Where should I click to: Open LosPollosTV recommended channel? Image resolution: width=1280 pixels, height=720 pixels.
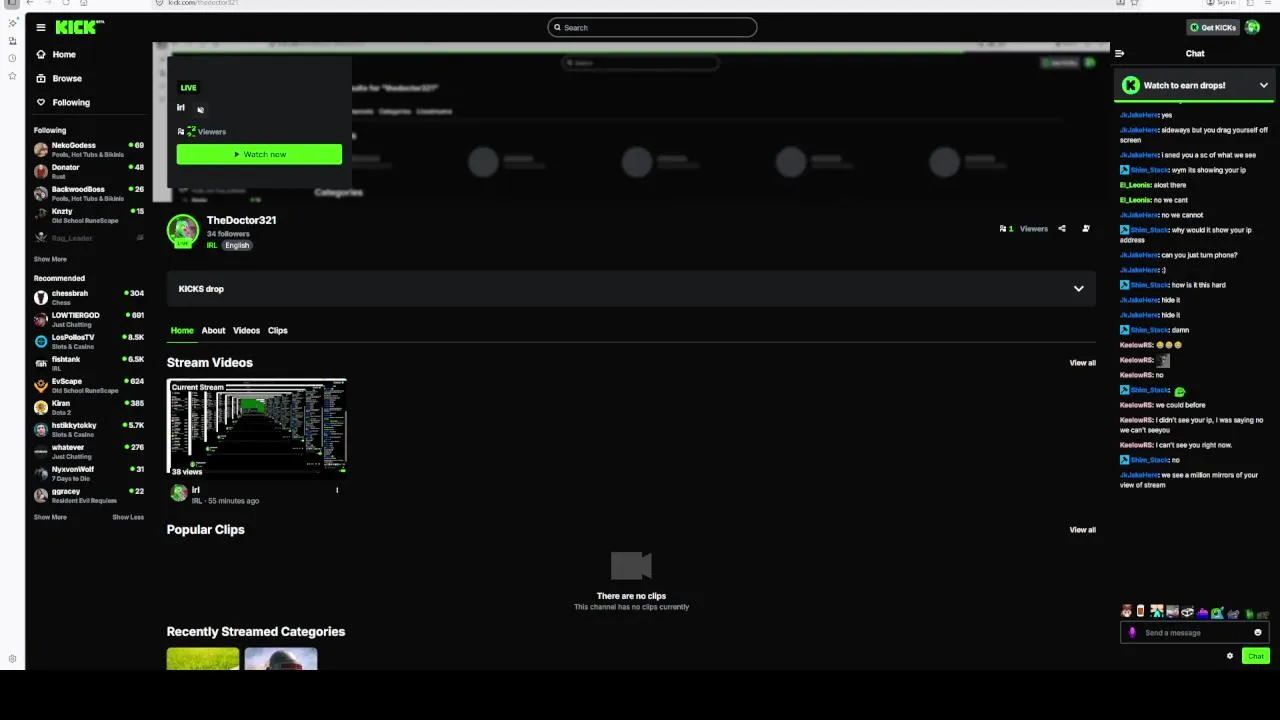point(89,341)
